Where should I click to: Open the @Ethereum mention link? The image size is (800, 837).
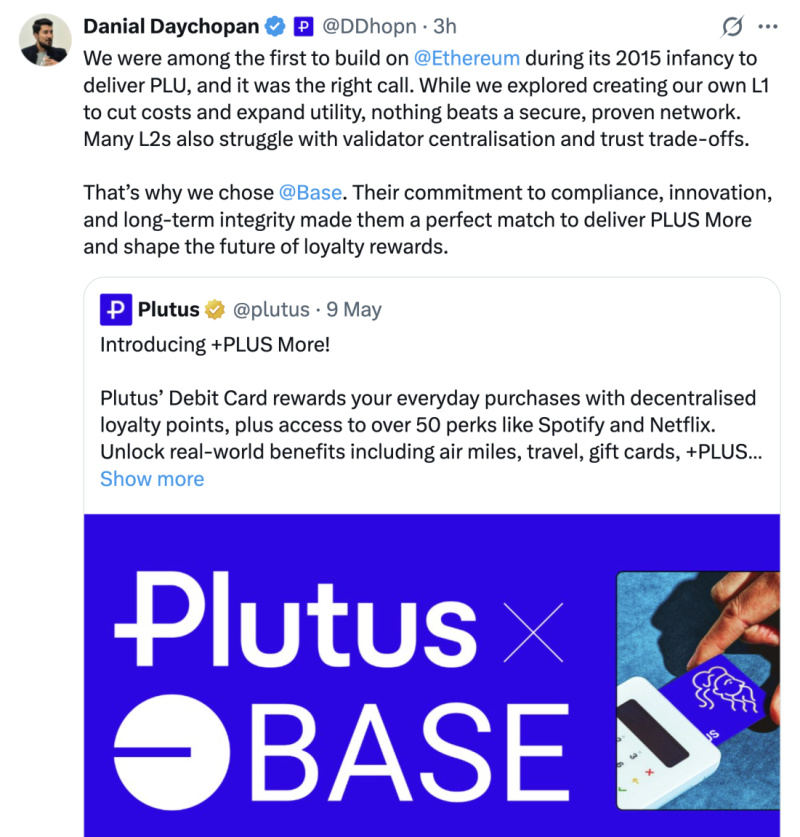click(x=466, y=57)
